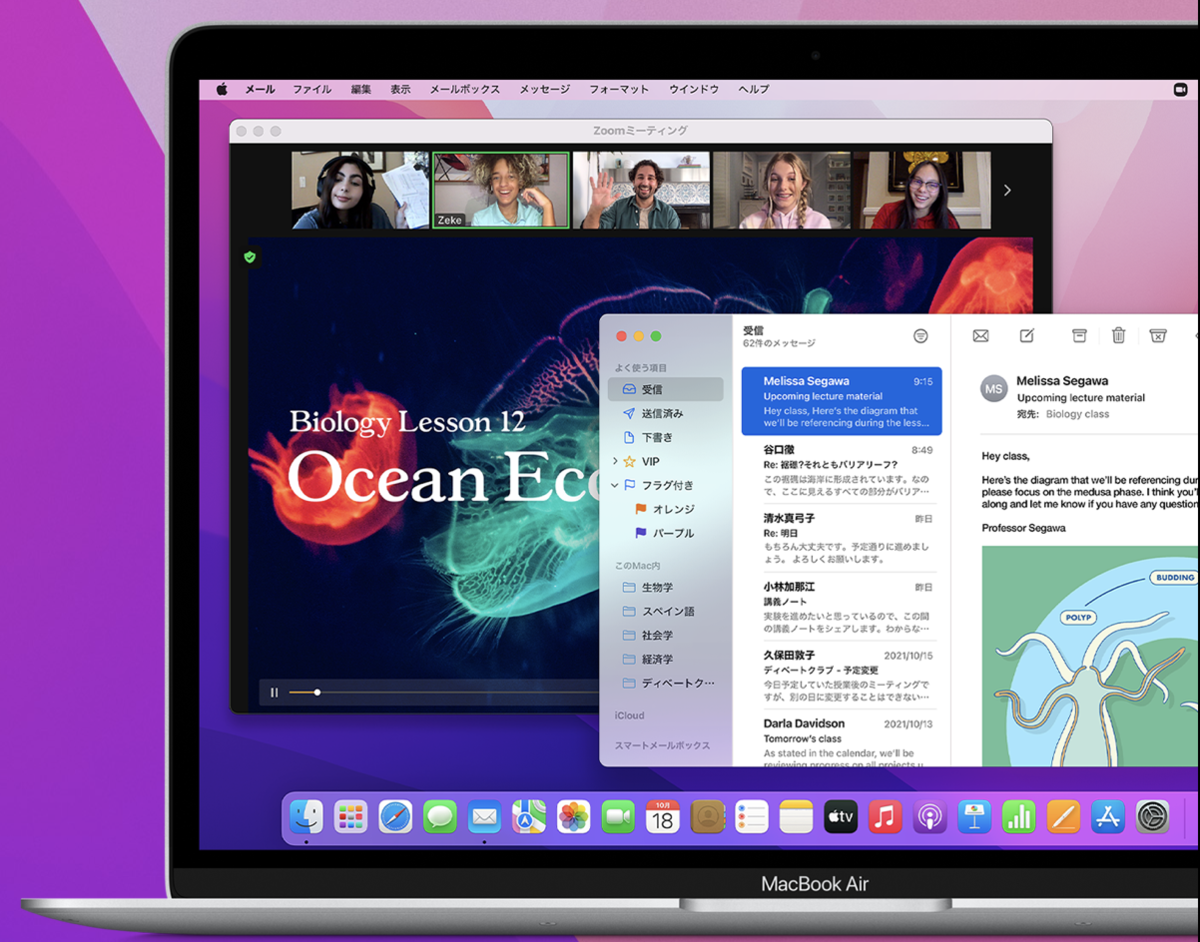Open Launchpad from the Dock

(x=350, y=817)
